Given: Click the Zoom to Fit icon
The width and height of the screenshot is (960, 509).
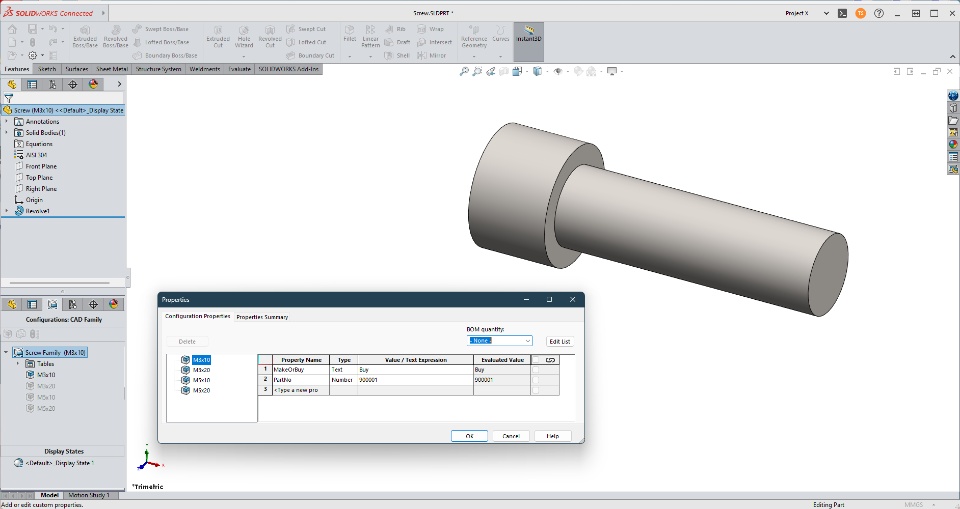Looking at the screenshot, I should coord(465,72).
